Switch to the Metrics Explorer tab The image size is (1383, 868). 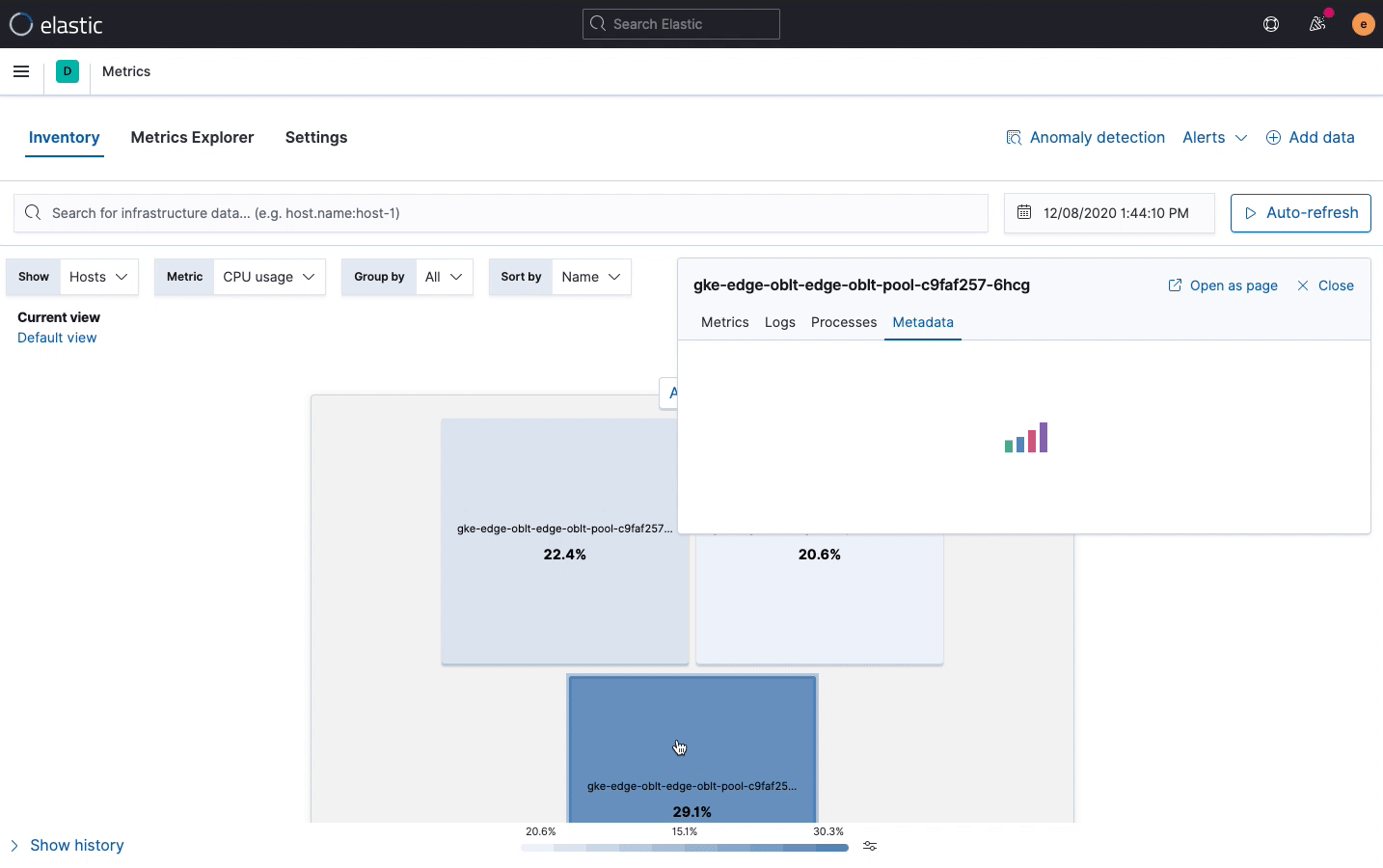(x=192, y=137)
